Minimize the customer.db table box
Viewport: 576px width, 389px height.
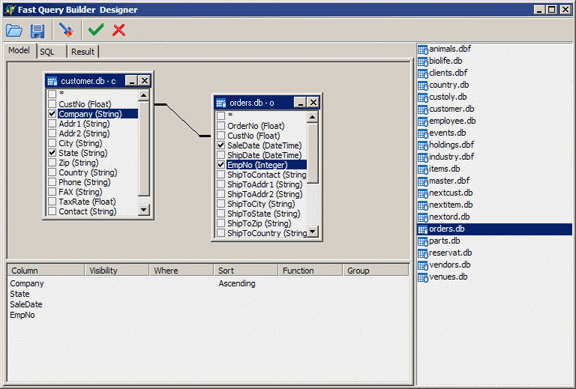[131, 81]
